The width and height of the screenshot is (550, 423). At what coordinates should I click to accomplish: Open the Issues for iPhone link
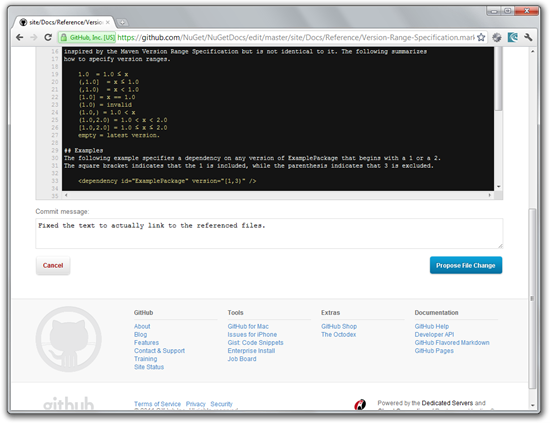point(252,335)
